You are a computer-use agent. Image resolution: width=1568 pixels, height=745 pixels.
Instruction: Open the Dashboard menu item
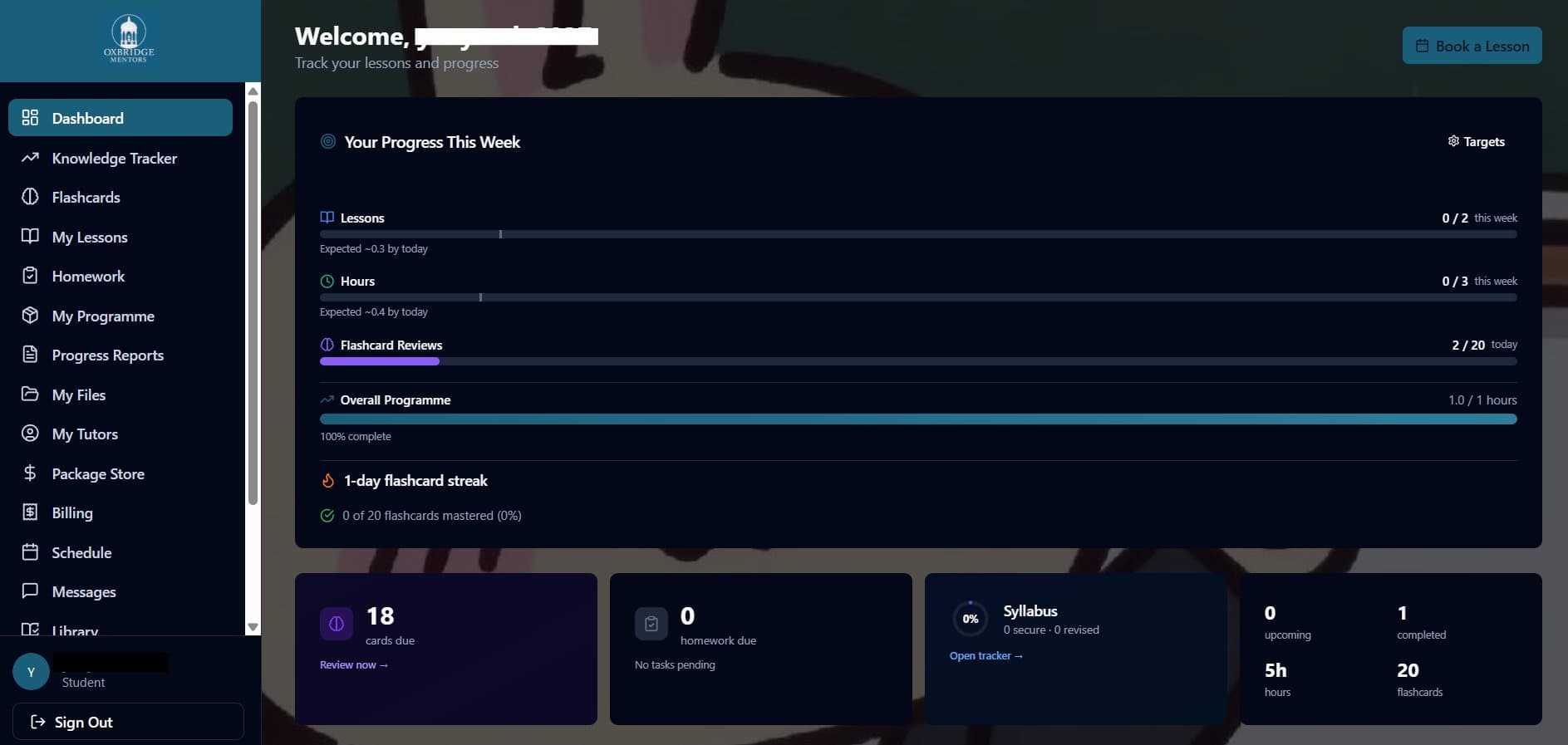click(120, 117)
